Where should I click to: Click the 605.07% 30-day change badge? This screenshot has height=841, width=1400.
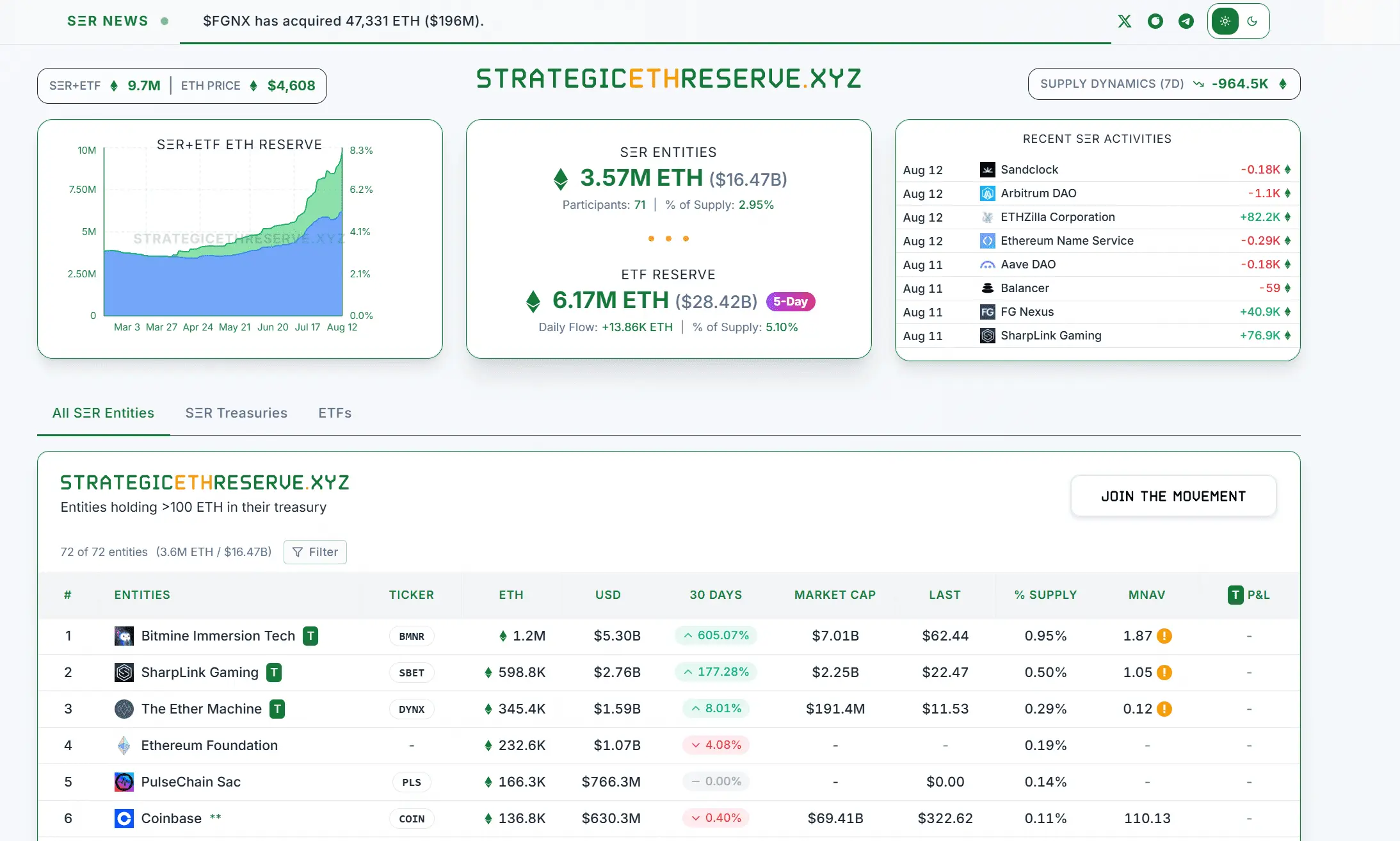point(716,635)
